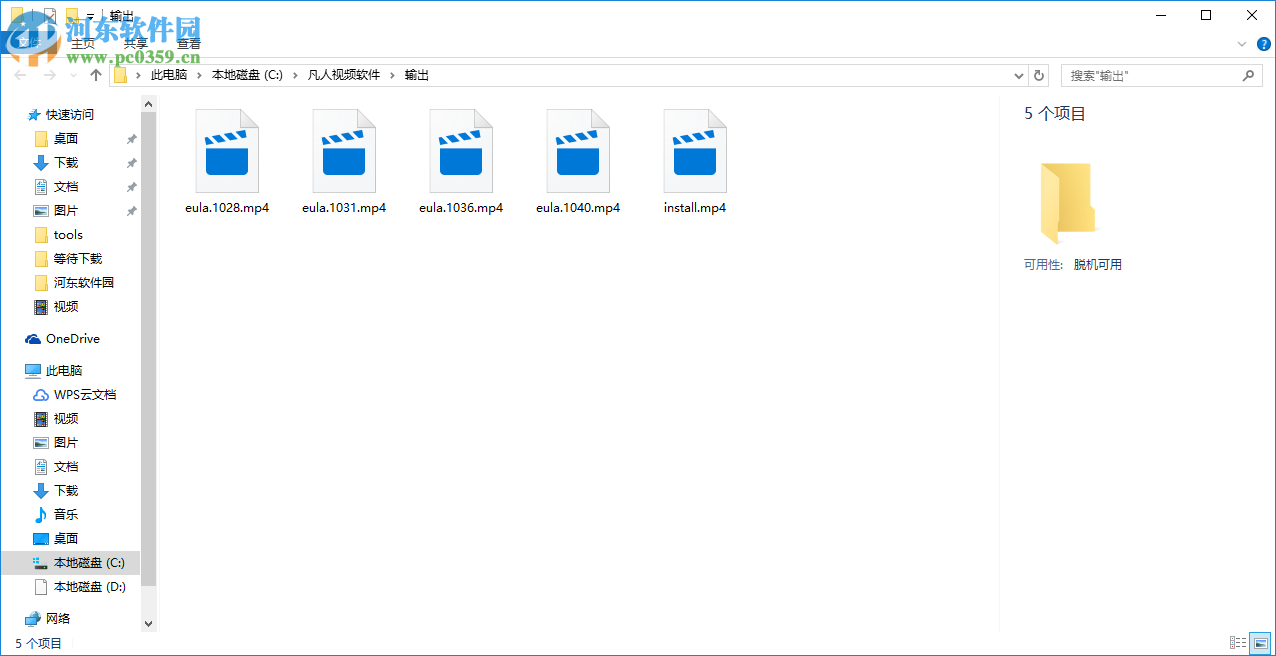Click 脱机可用 availability text
The height and width of the screenshot is (656, 1276).
click(1098, 265)
